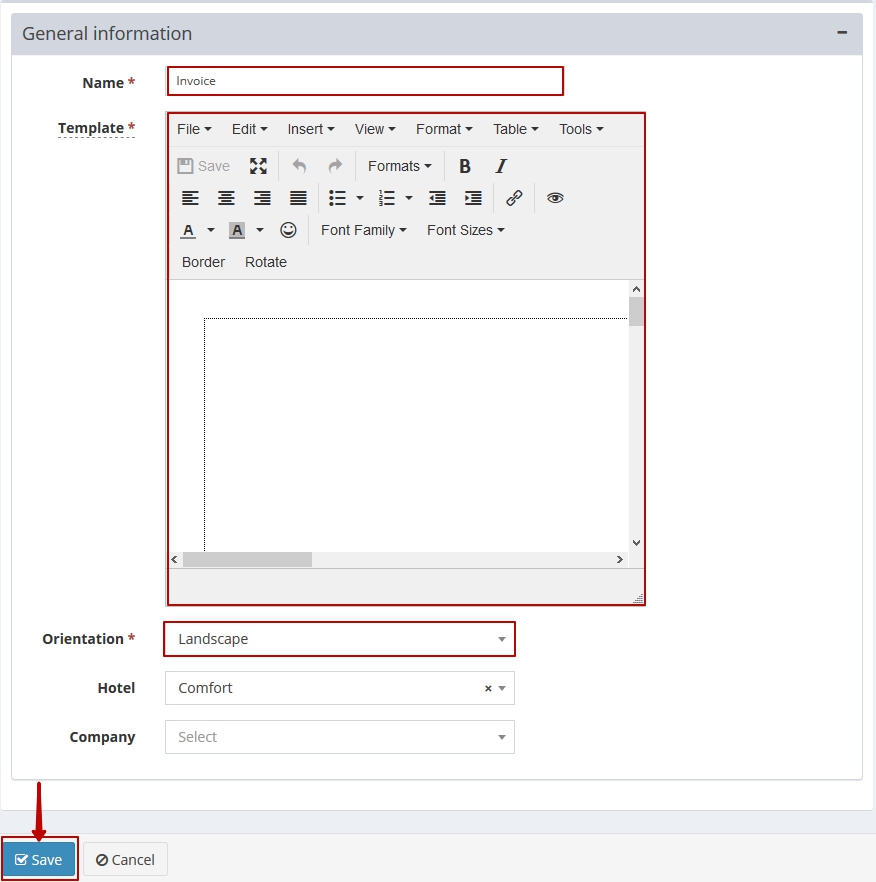Click the Name input field
The height and width of the screenshot is (882, 876).
(365, 81)
